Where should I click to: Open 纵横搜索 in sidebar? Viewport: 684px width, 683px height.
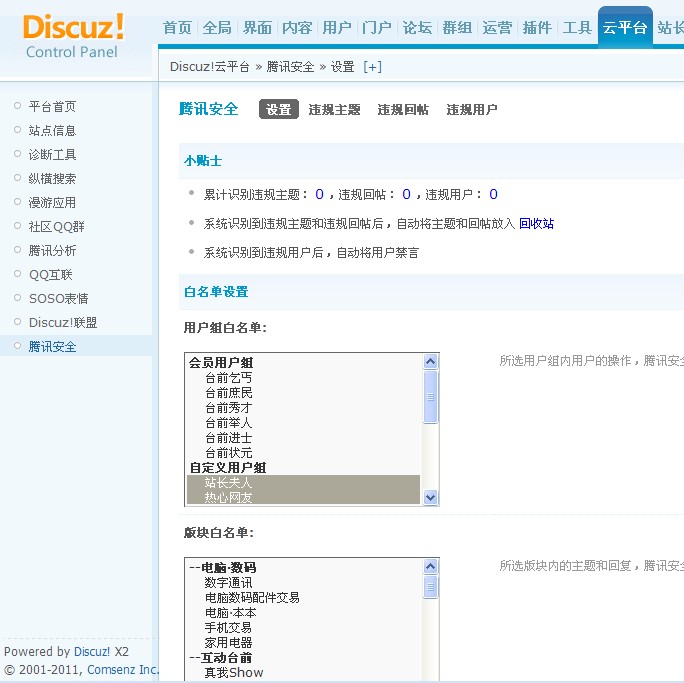click(x=52, y=178)
